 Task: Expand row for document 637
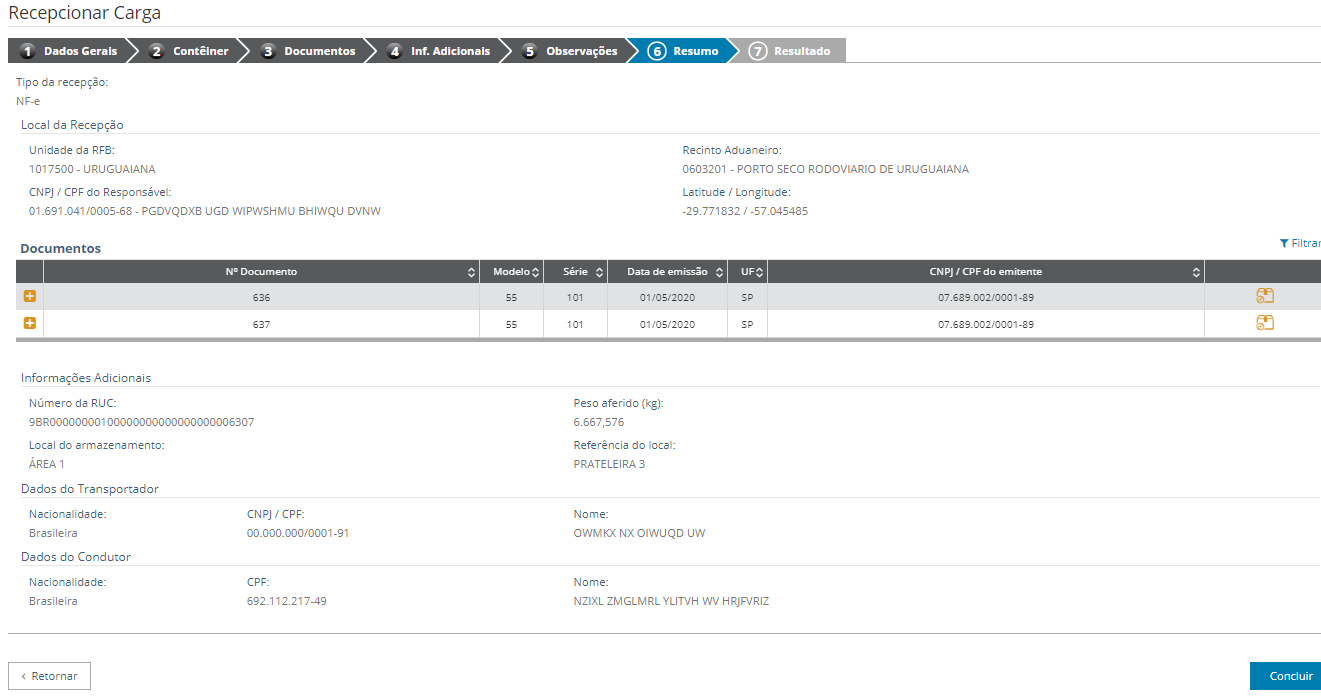tap(30, 324)
